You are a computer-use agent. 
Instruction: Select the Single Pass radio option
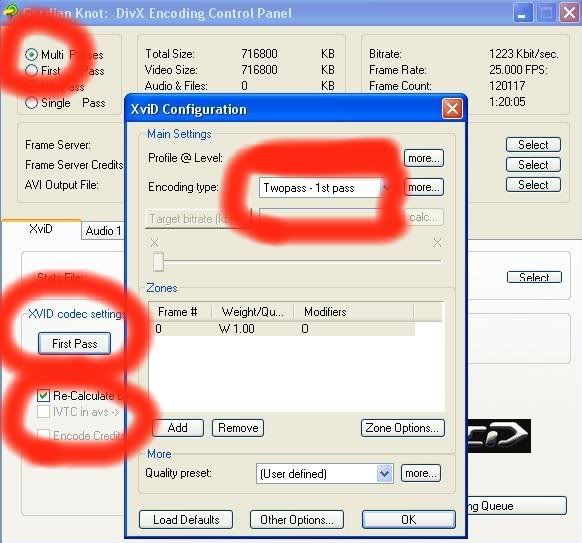tap(32, 103)
